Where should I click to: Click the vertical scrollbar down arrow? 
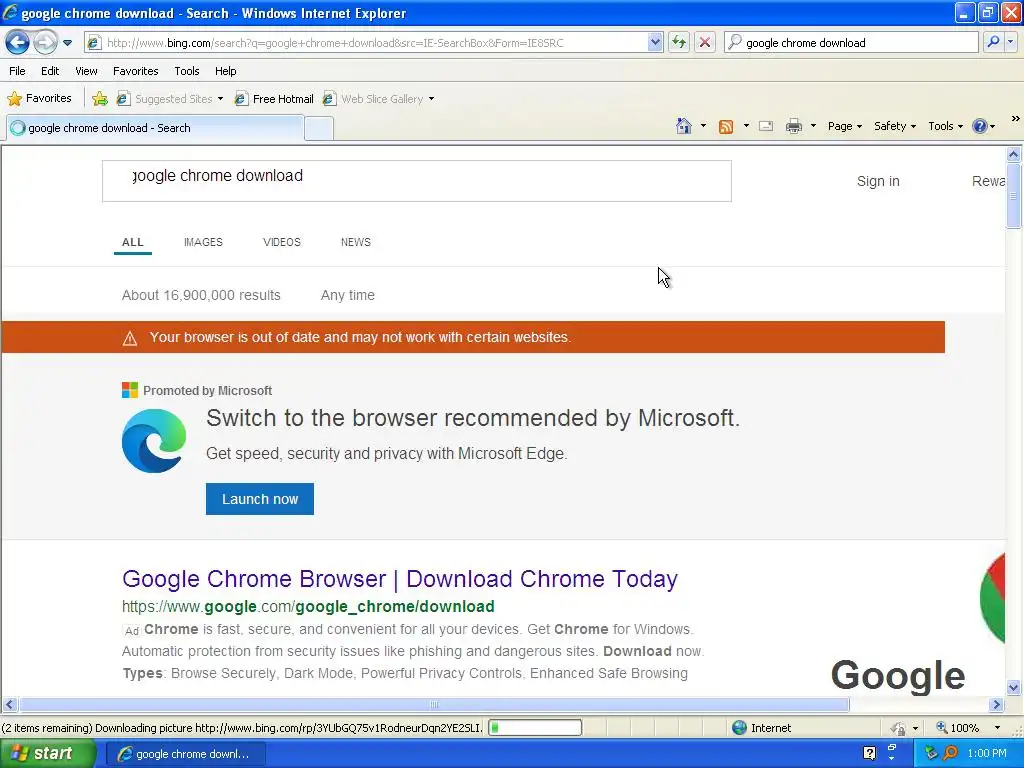pyautogui.click(x=1014, y=687)
